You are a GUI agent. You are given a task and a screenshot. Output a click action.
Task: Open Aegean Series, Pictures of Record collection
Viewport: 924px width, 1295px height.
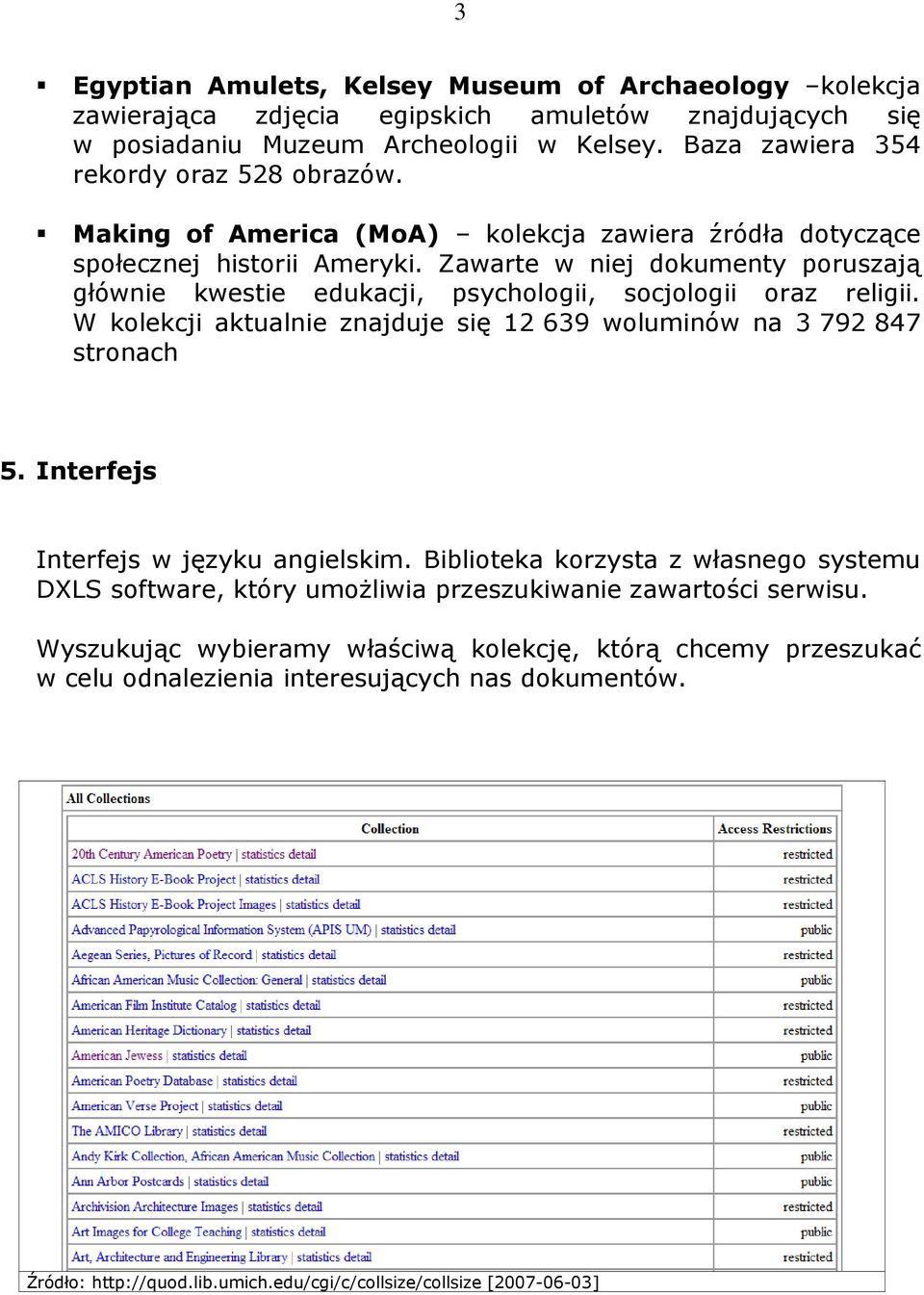[x=162, y=955]
